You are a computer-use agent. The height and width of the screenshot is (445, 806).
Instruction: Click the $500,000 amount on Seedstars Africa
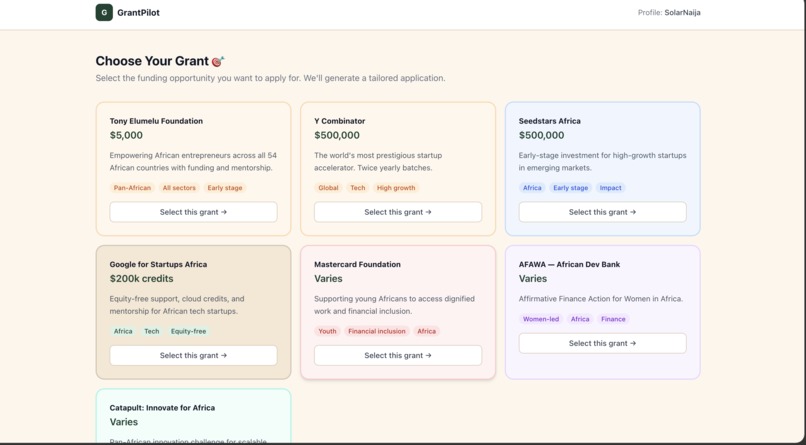pyautogui.click(x=542, y=136)
